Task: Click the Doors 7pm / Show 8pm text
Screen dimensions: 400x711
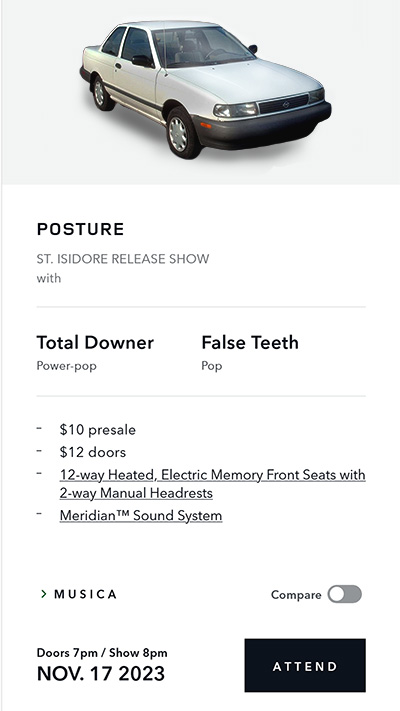Action: pyautogui.click(x=102, y=653)
